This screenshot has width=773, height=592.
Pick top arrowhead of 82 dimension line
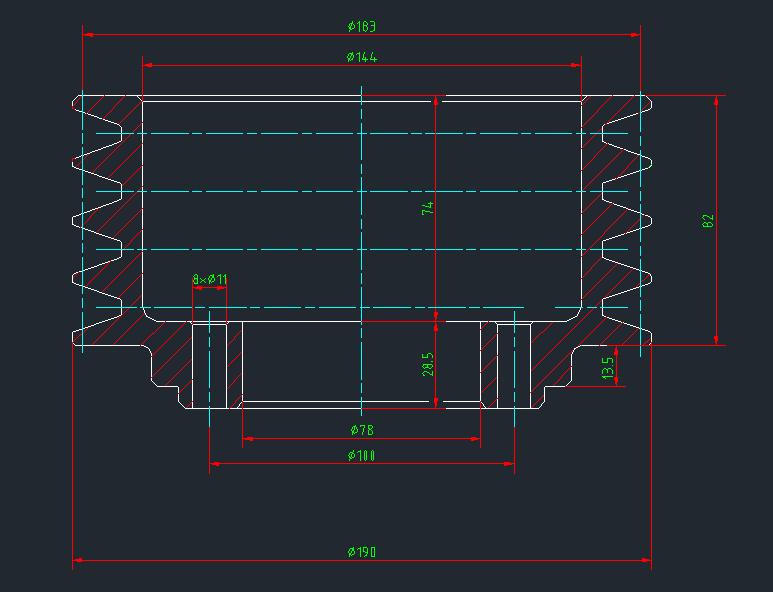tap(716, 102)
